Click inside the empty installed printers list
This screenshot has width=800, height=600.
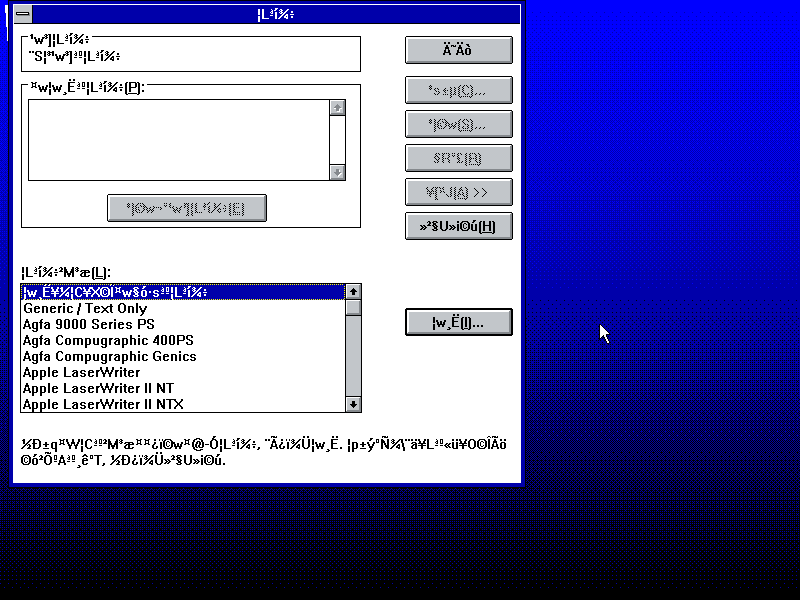[180, 140]
